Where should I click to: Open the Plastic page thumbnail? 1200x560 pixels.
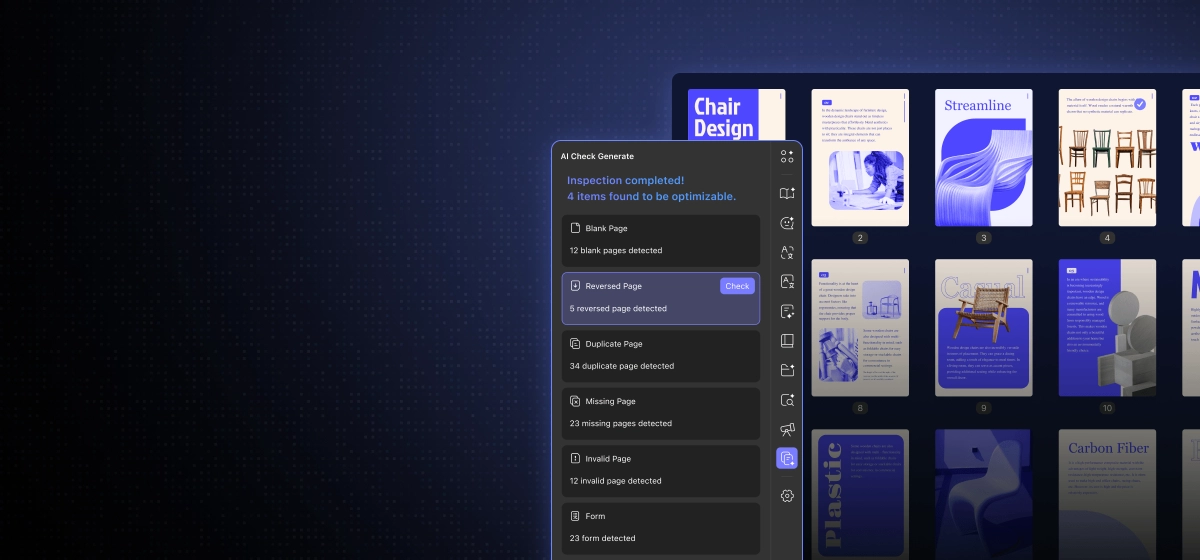(x=860, y=494)
